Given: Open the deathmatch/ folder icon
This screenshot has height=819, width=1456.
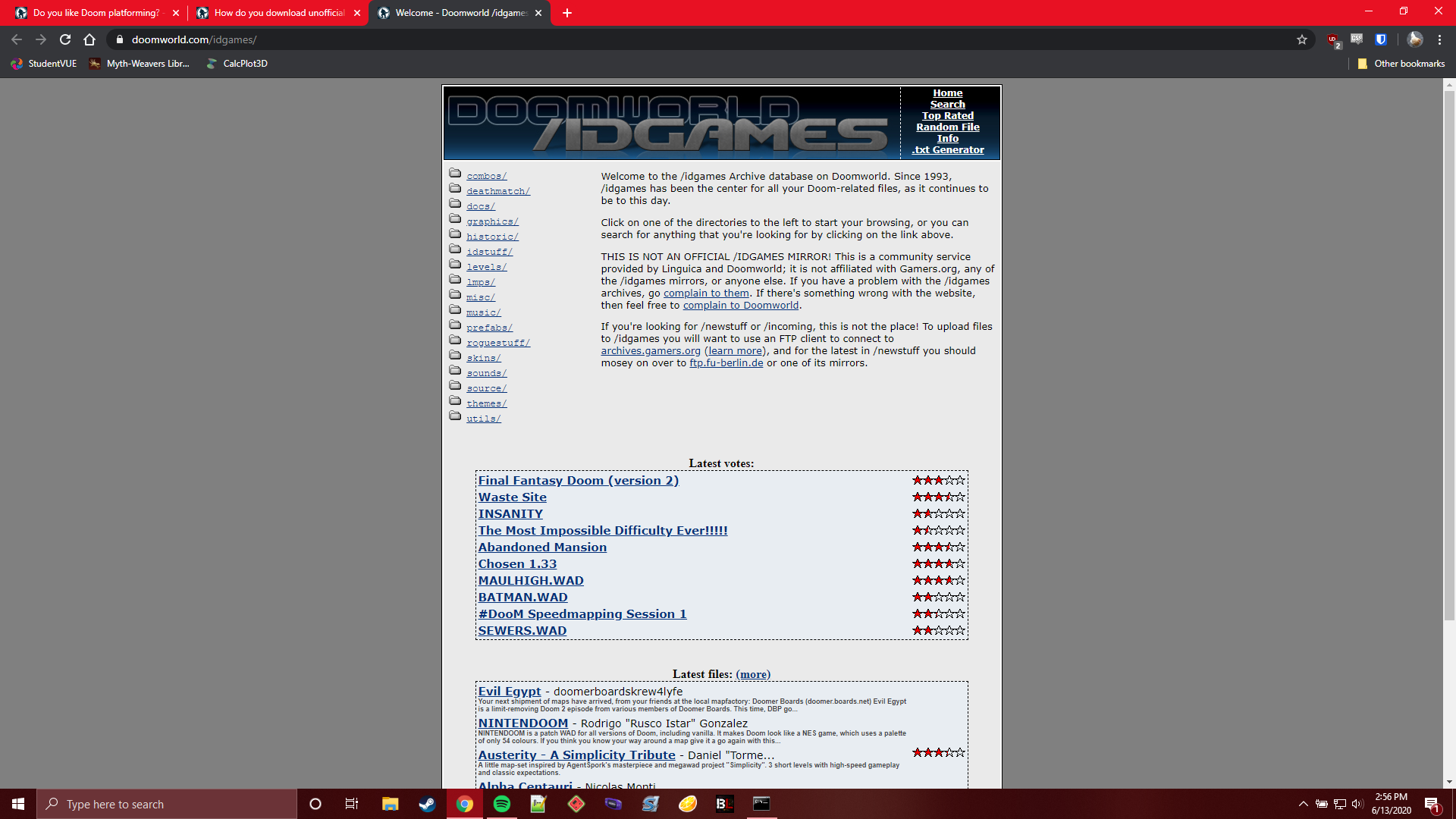Looking at the screenshot, I should [455, 189].
